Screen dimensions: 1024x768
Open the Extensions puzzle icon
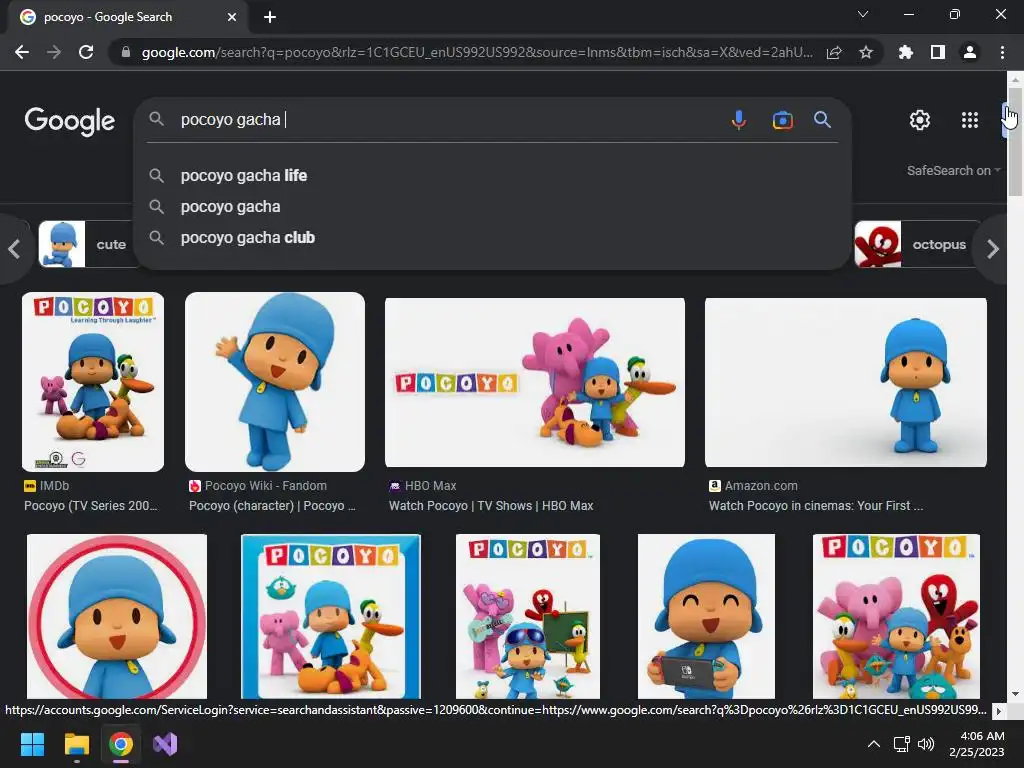click(x=906, y=52)
